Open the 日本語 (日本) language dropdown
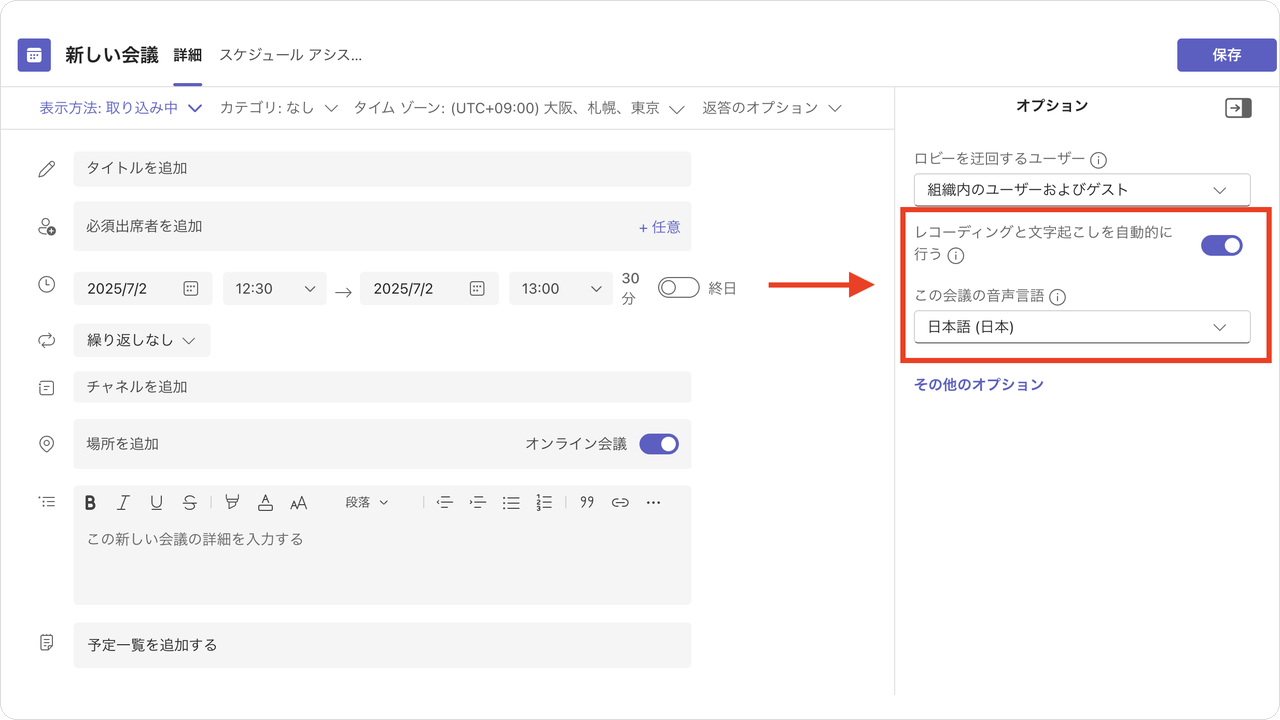The width and height of the screenshot is (1280, 720). click(x=1082, y=327)
